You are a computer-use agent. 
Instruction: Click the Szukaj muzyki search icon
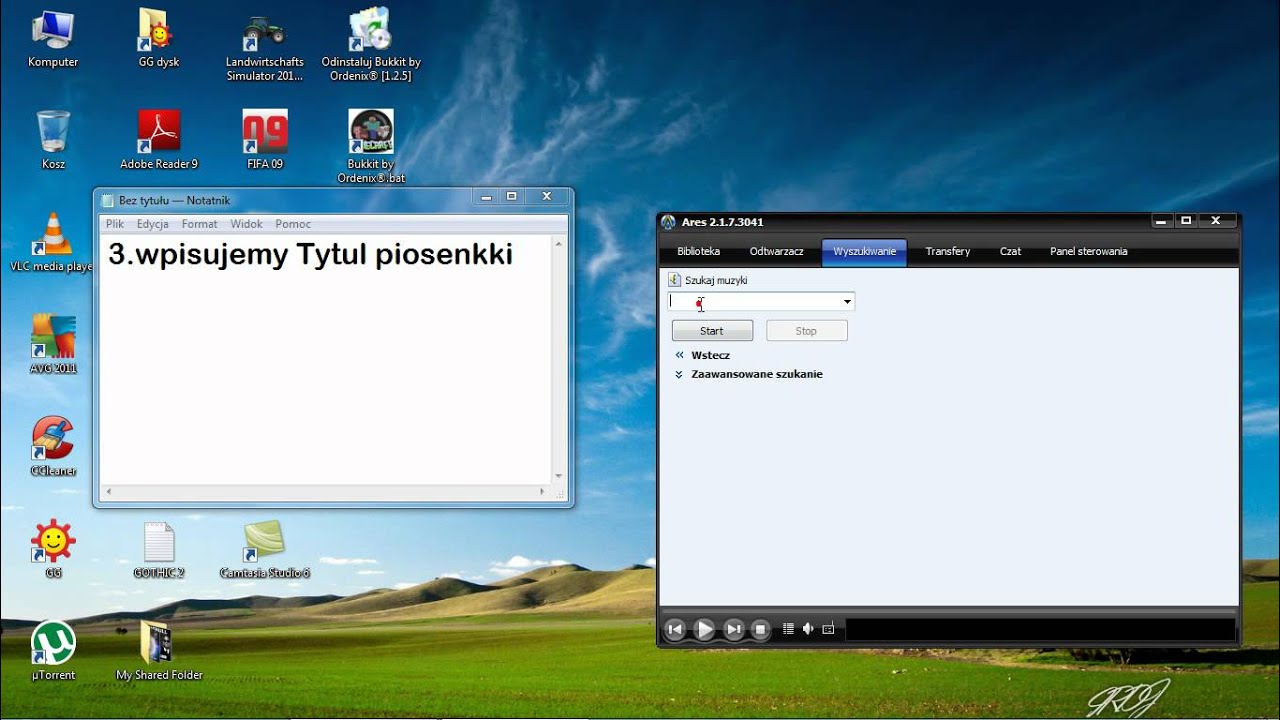[675, 280]
